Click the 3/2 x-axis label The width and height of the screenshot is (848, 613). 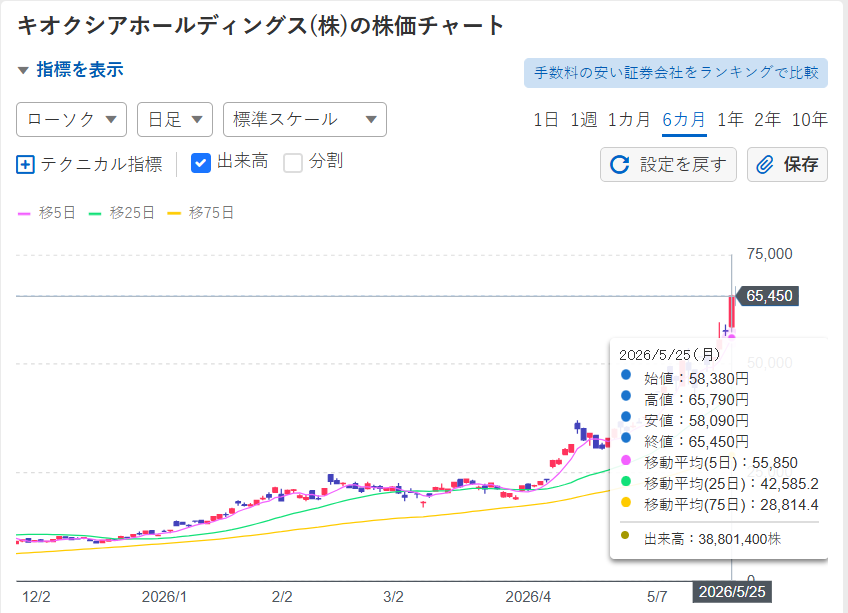[x=393, y=597]
